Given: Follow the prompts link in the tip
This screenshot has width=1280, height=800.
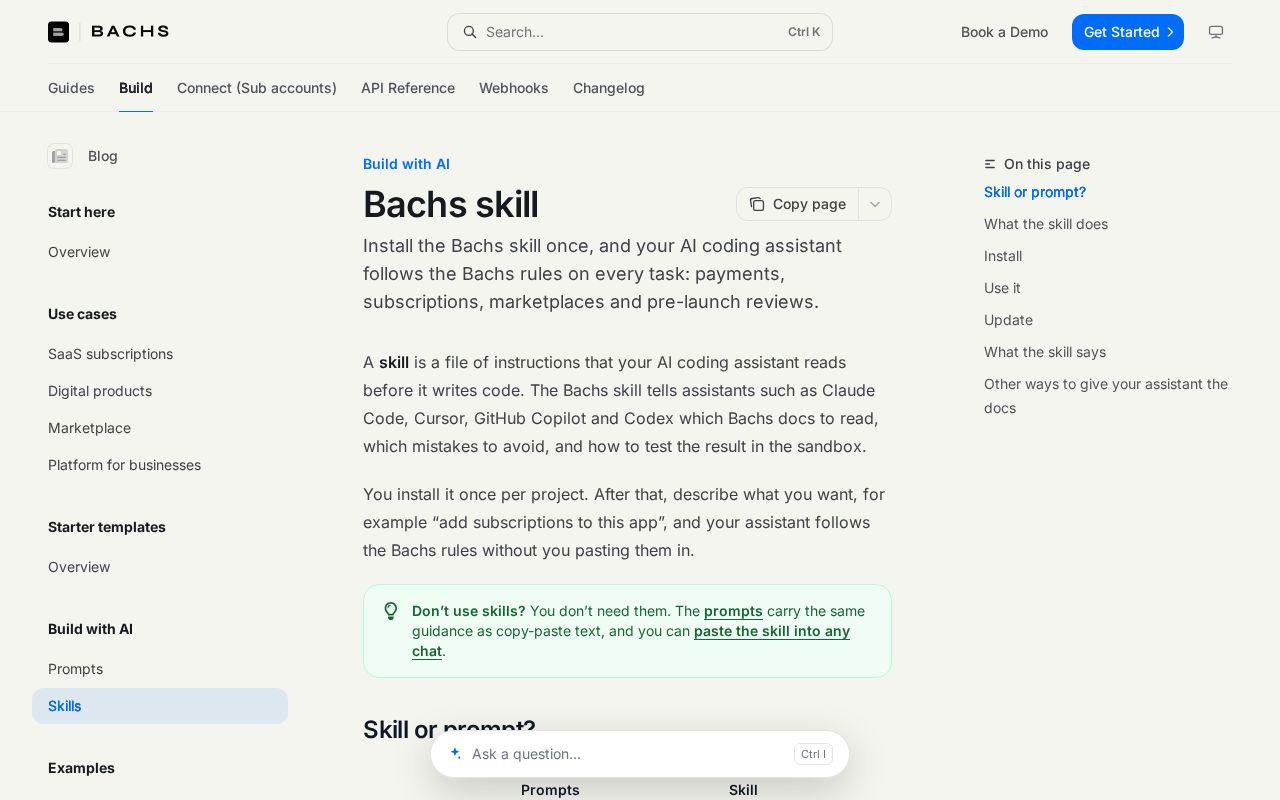Looking at the screenshot, I should 733,611.
